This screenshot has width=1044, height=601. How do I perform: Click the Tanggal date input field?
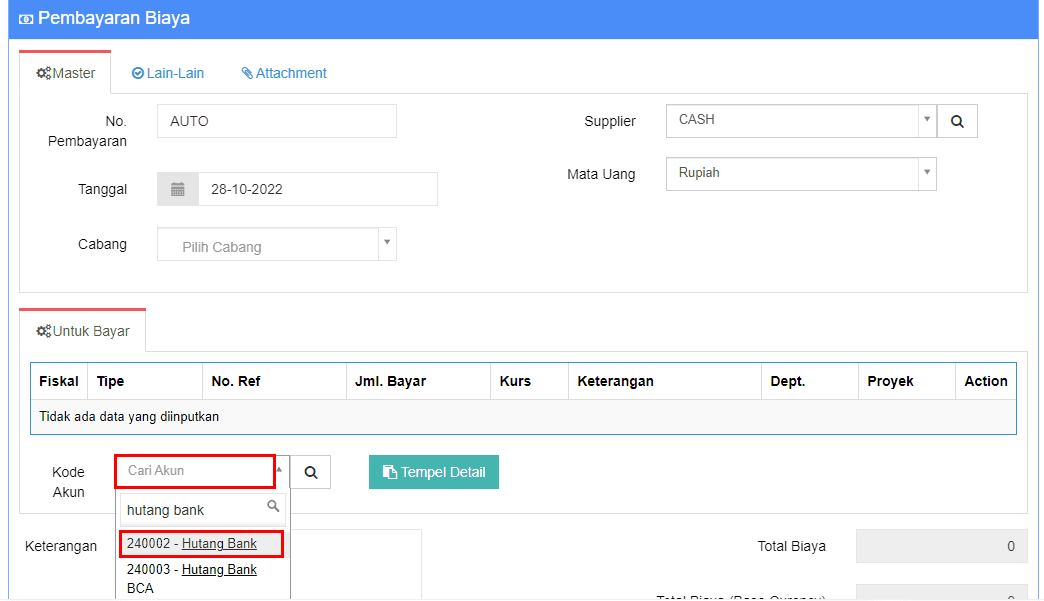click(x=317, y=189)
